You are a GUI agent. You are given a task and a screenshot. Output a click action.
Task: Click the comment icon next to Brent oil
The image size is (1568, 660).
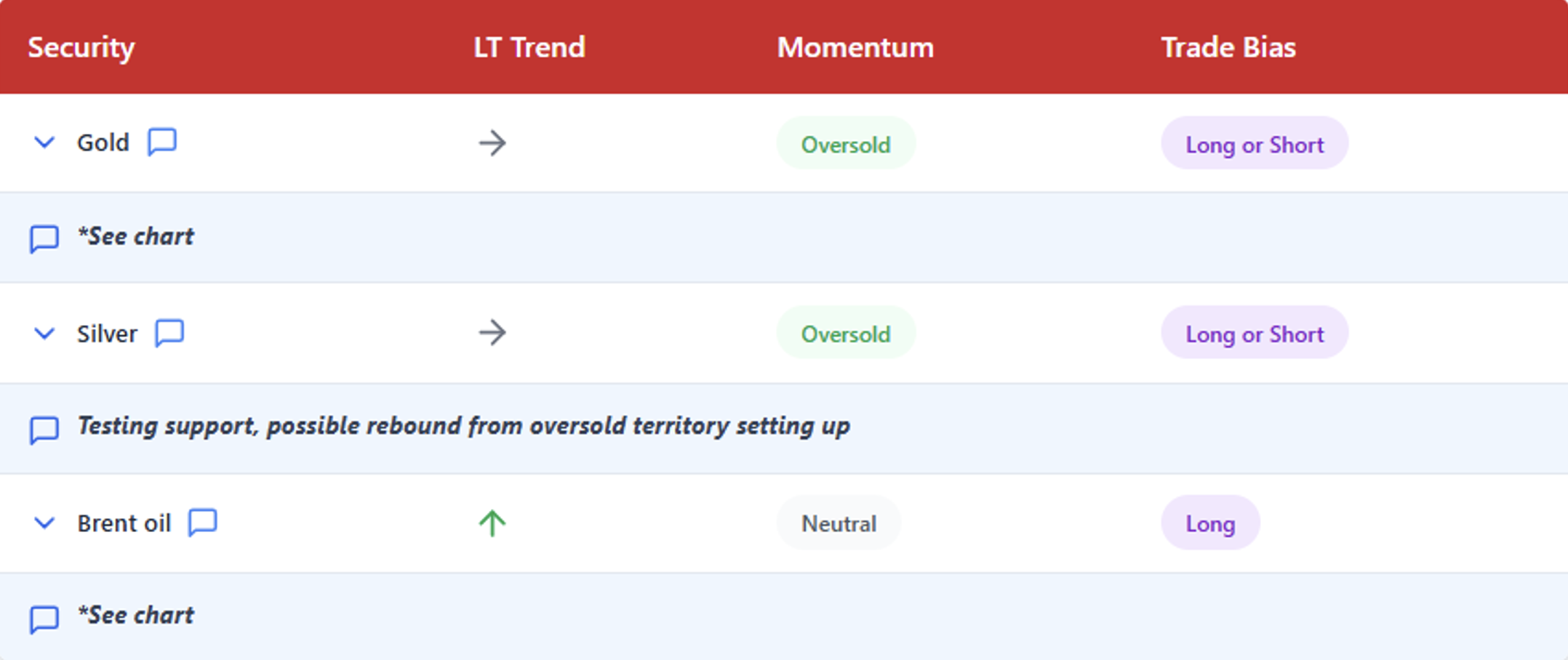coord(202,523)
